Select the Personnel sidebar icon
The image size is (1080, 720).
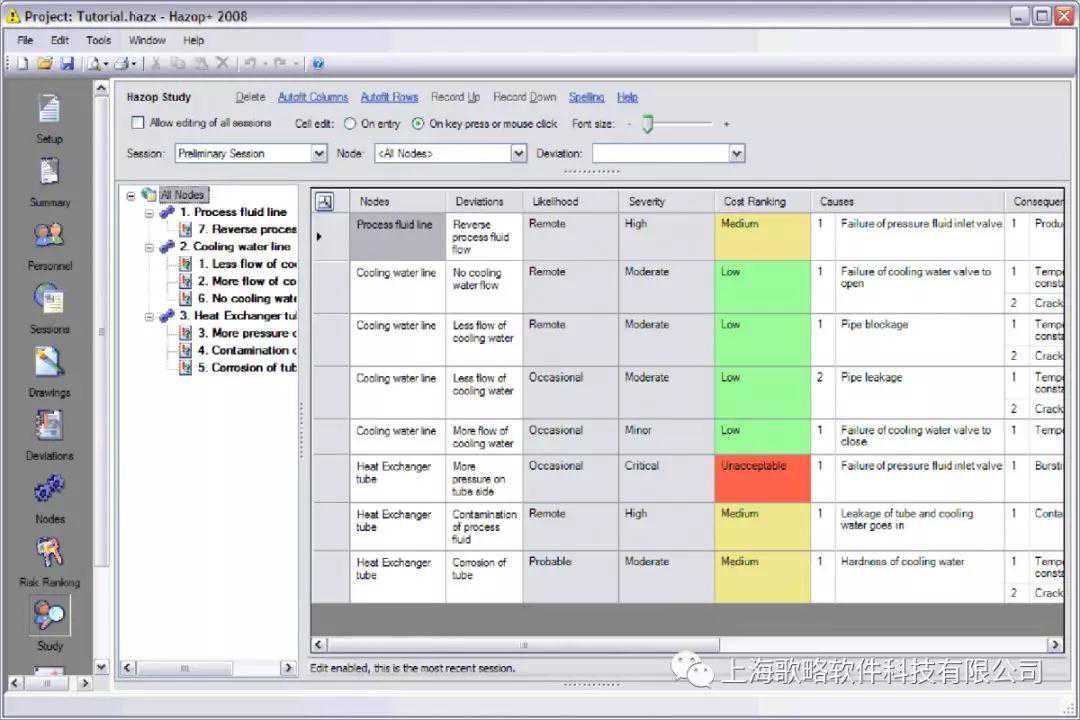(x=49, y=236)
